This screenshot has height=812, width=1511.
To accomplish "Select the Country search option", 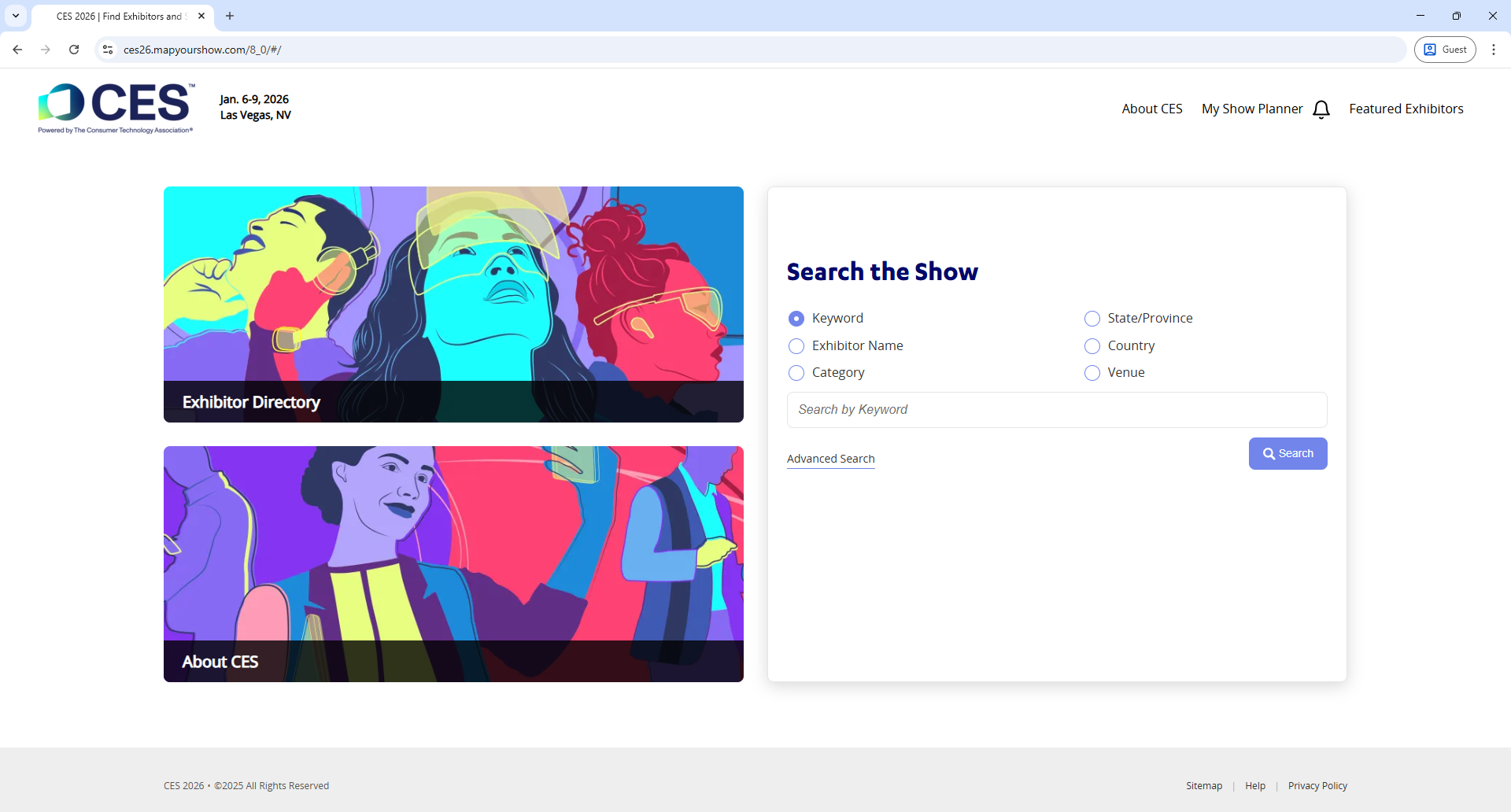I will (1092, 345).
